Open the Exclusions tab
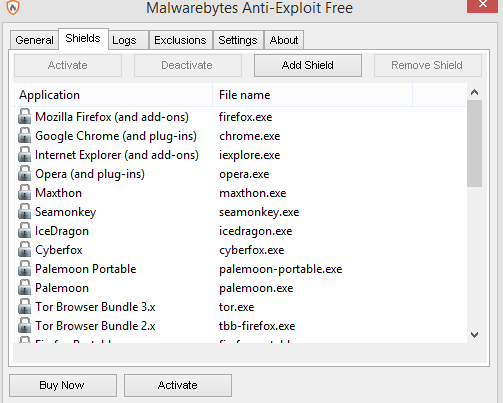This screenshot has width=503, height=403. coord(180,40)
